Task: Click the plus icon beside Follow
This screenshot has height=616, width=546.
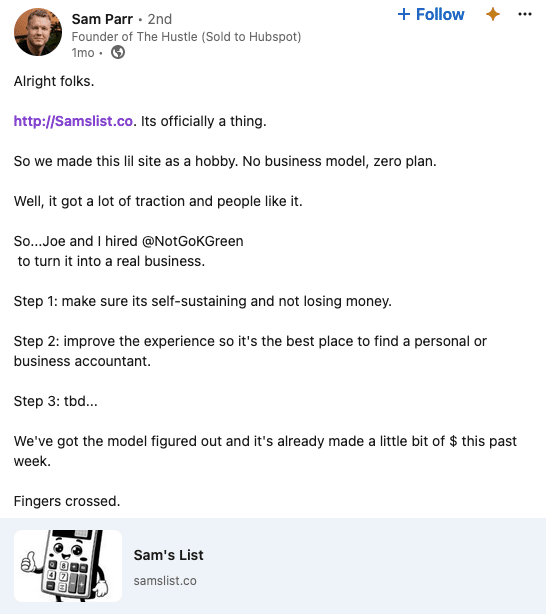Action: point(404,15)
